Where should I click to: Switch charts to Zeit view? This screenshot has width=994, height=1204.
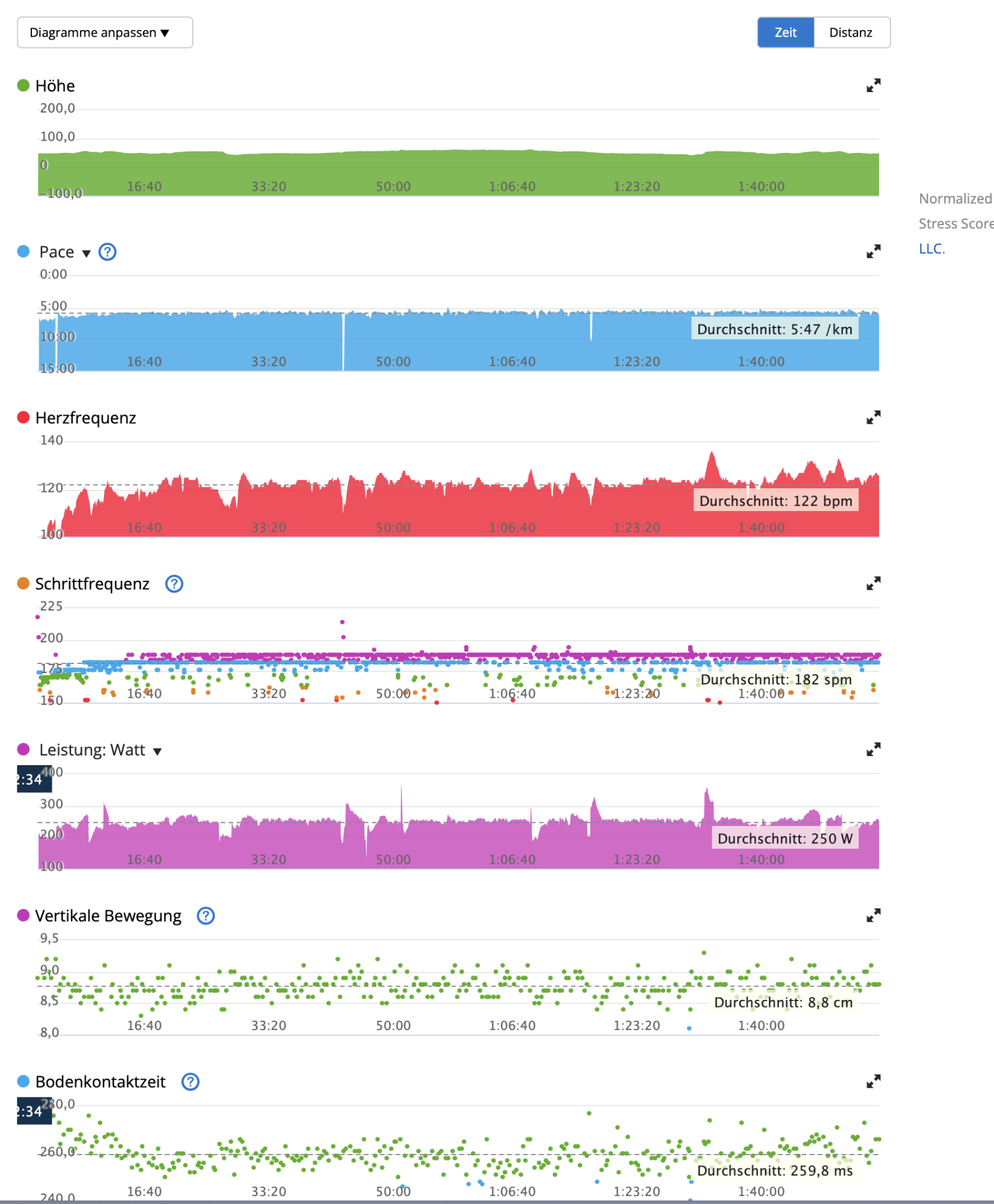tap(786, 33)
